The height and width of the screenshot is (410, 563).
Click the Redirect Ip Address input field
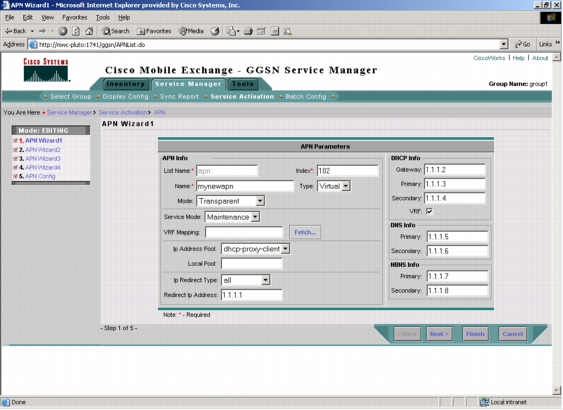click(x=252, y=295)
